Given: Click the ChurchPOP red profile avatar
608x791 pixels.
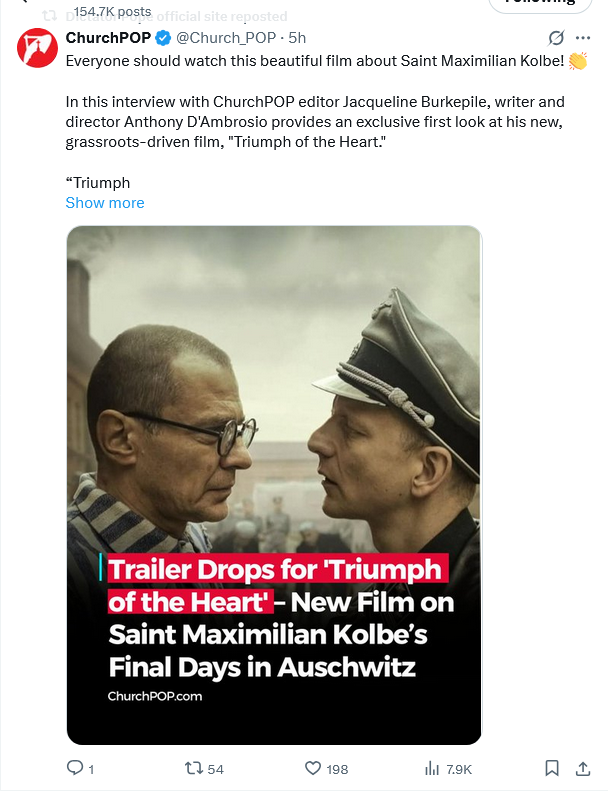Looking at the screenshot, I should point(37,48).
